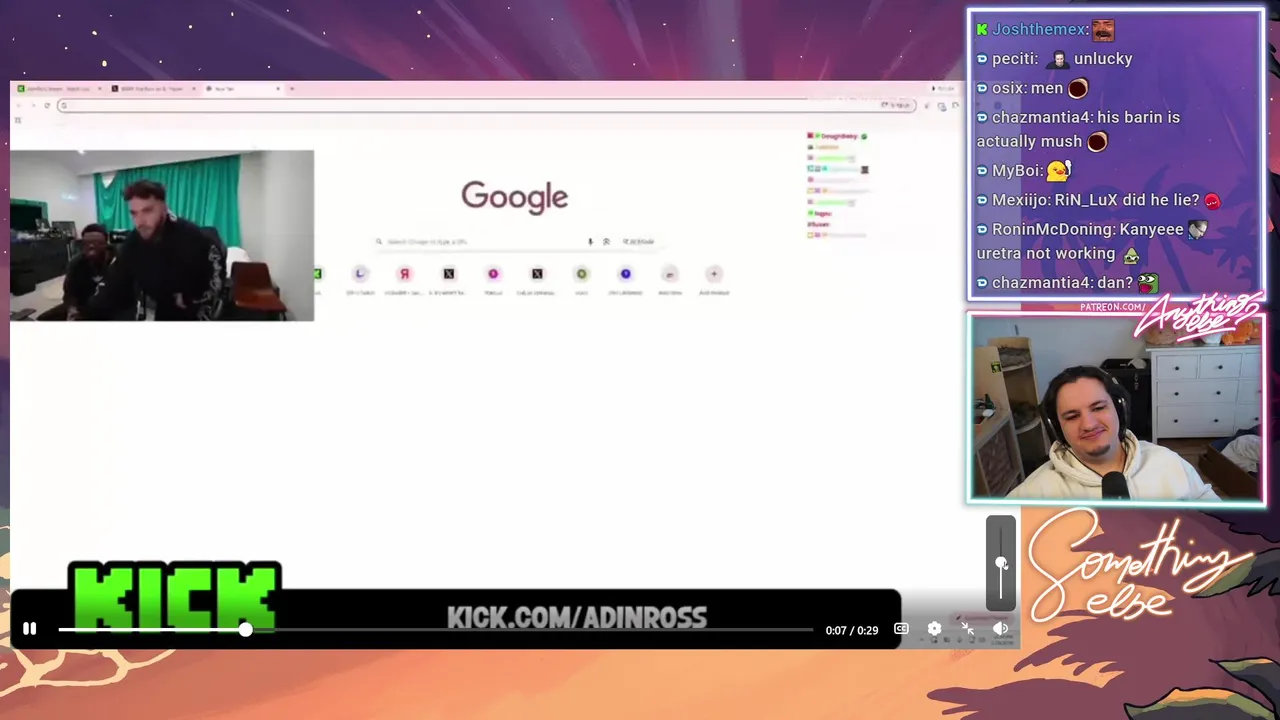The image size is (1280, 720).
Task: Click the video progress scrubber handle
Action: tap(245, 629)
